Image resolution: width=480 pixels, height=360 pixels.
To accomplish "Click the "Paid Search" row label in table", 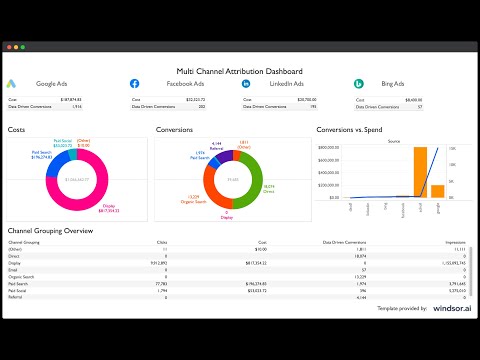I will click(18, 284).
